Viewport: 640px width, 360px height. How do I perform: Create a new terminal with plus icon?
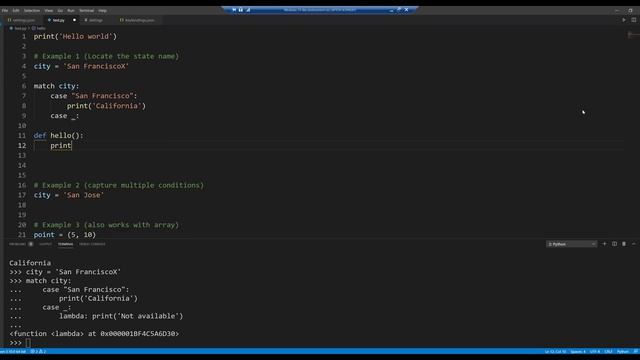click(x=604, y=244)
